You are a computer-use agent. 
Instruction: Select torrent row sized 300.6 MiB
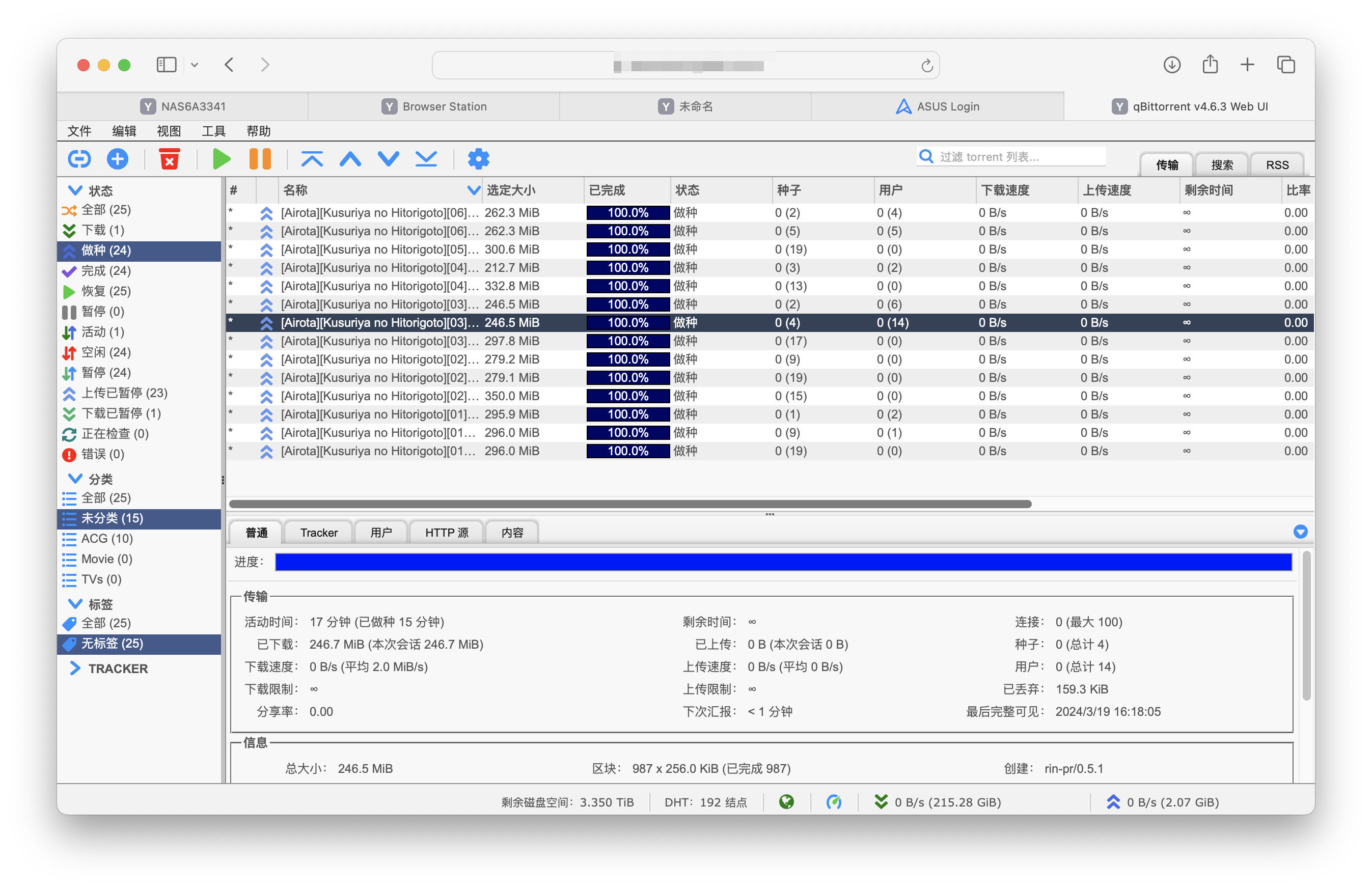click(x=770, y=249)
